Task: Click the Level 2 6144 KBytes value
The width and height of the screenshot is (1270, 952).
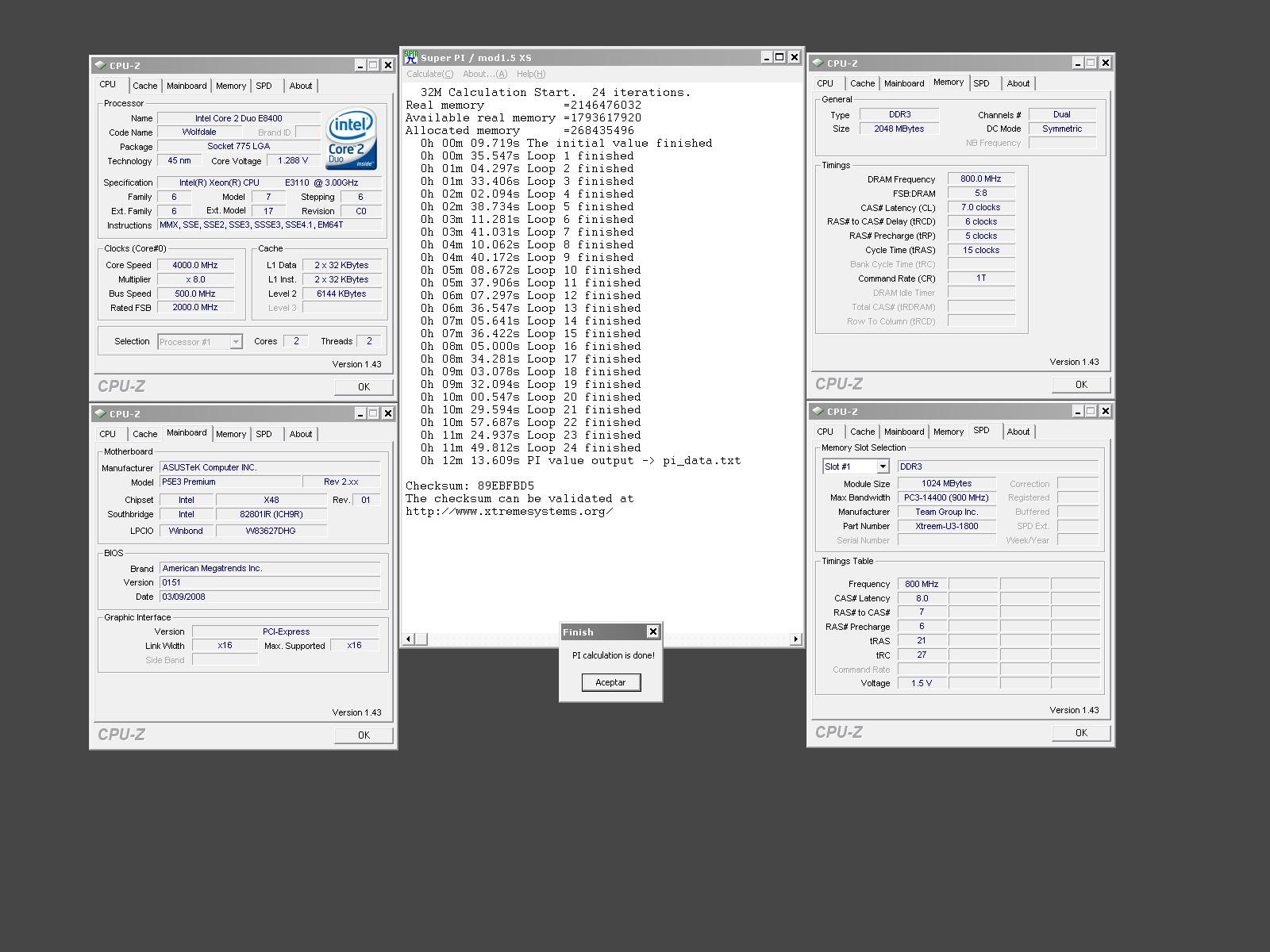Action: (x=341, y=294)
